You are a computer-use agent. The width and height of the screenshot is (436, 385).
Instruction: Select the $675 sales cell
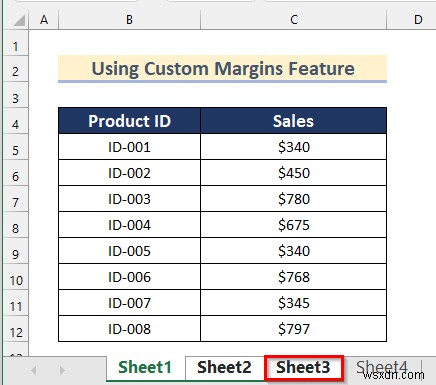[x=294, y=225]
